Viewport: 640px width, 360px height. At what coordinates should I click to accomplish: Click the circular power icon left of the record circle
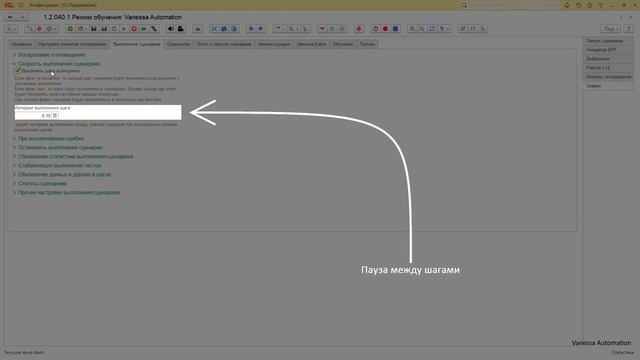point(376,29)
